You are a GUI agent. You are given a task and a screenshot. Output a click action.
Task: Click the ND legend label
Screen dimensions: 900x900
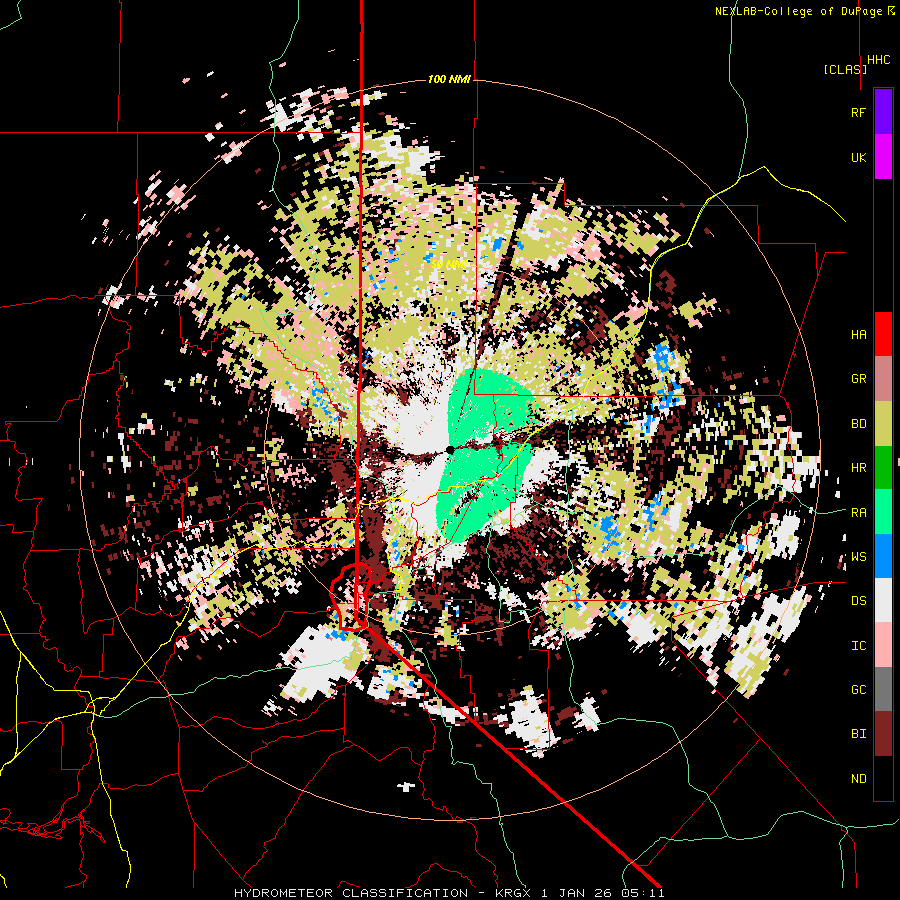point(858,779)
